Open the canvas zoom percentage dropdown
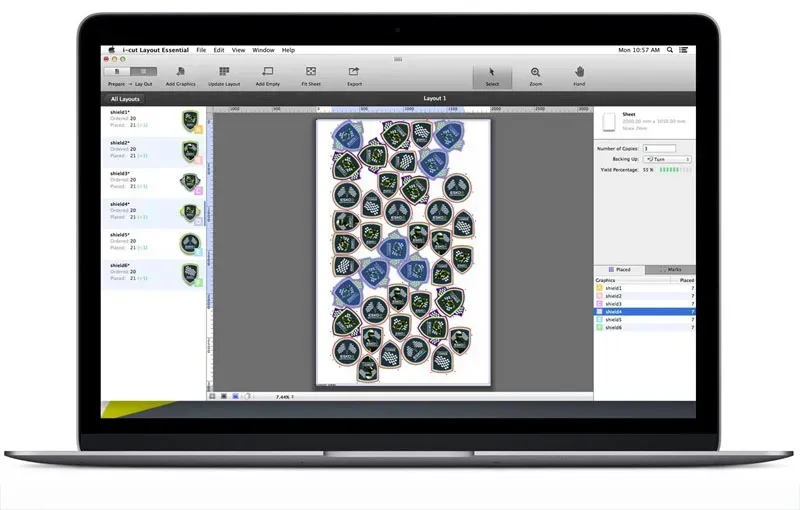The width and height of the screenshot is (800, 510). click(288, 396)
